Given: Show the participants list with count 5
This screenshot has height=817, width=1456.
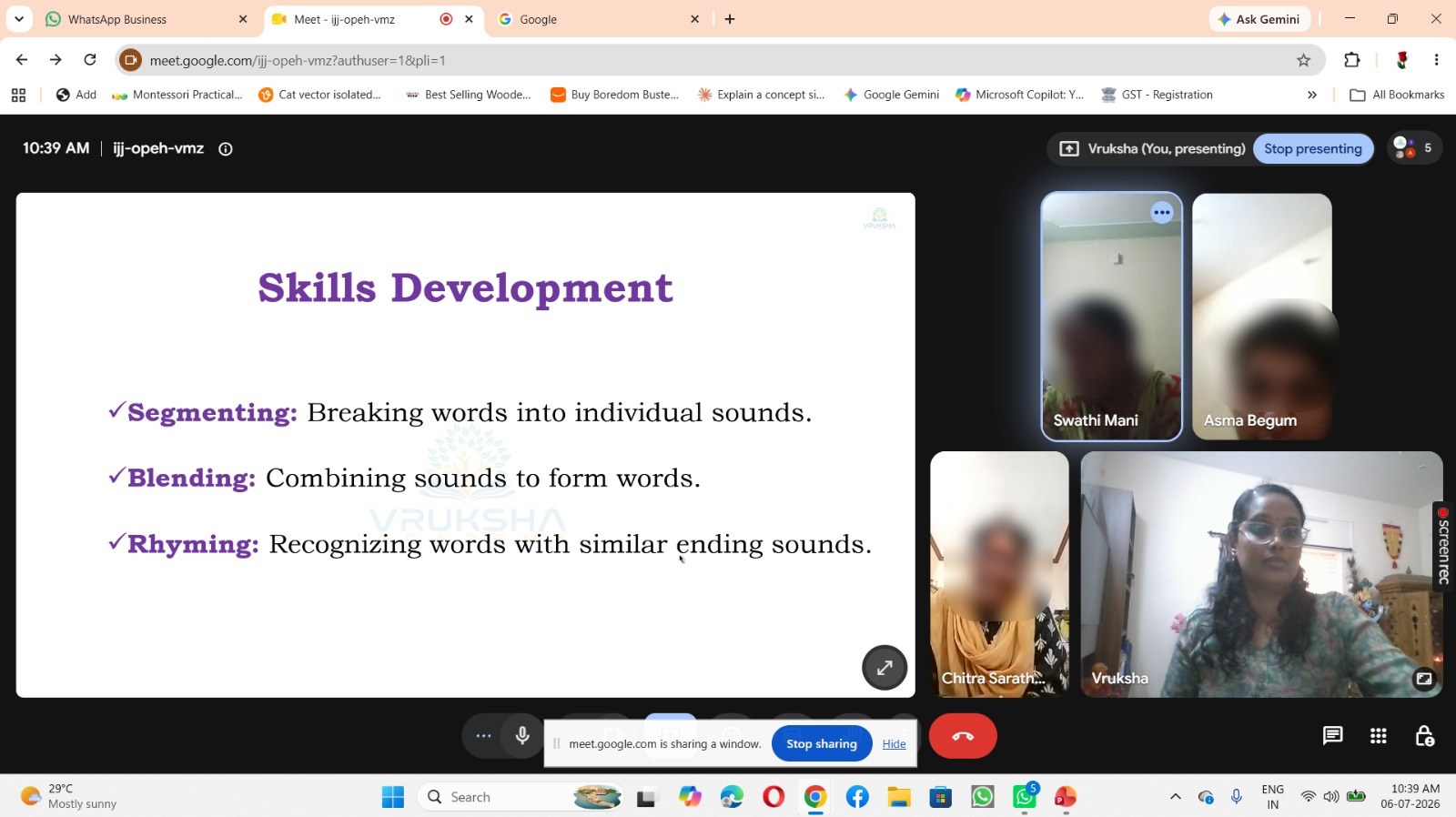Looking at the screenshot, I should pos(1414,148).
